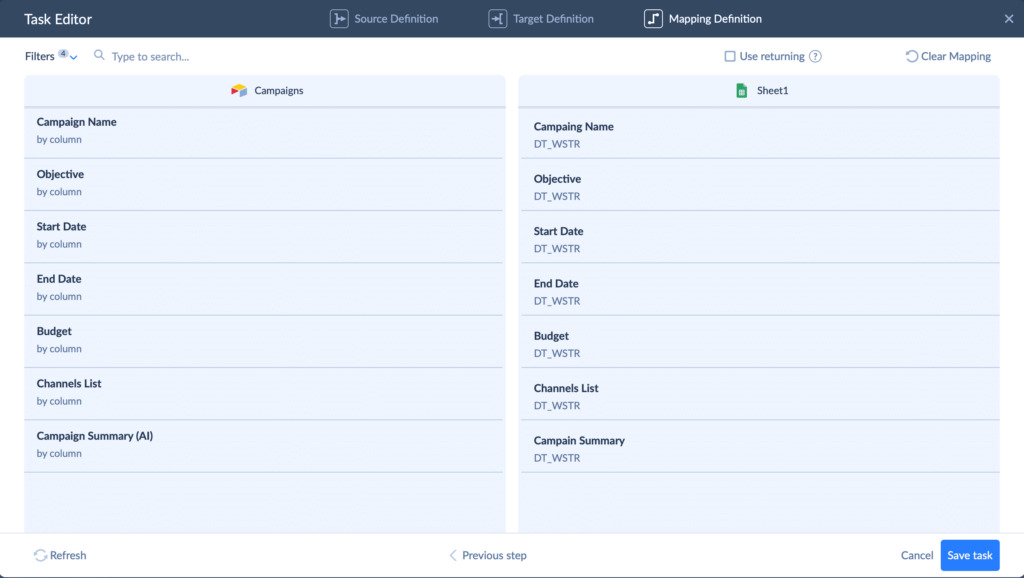Open the Target Definition tab
The width and height of the screenshot is (1024, 578).
pos(552,19)
